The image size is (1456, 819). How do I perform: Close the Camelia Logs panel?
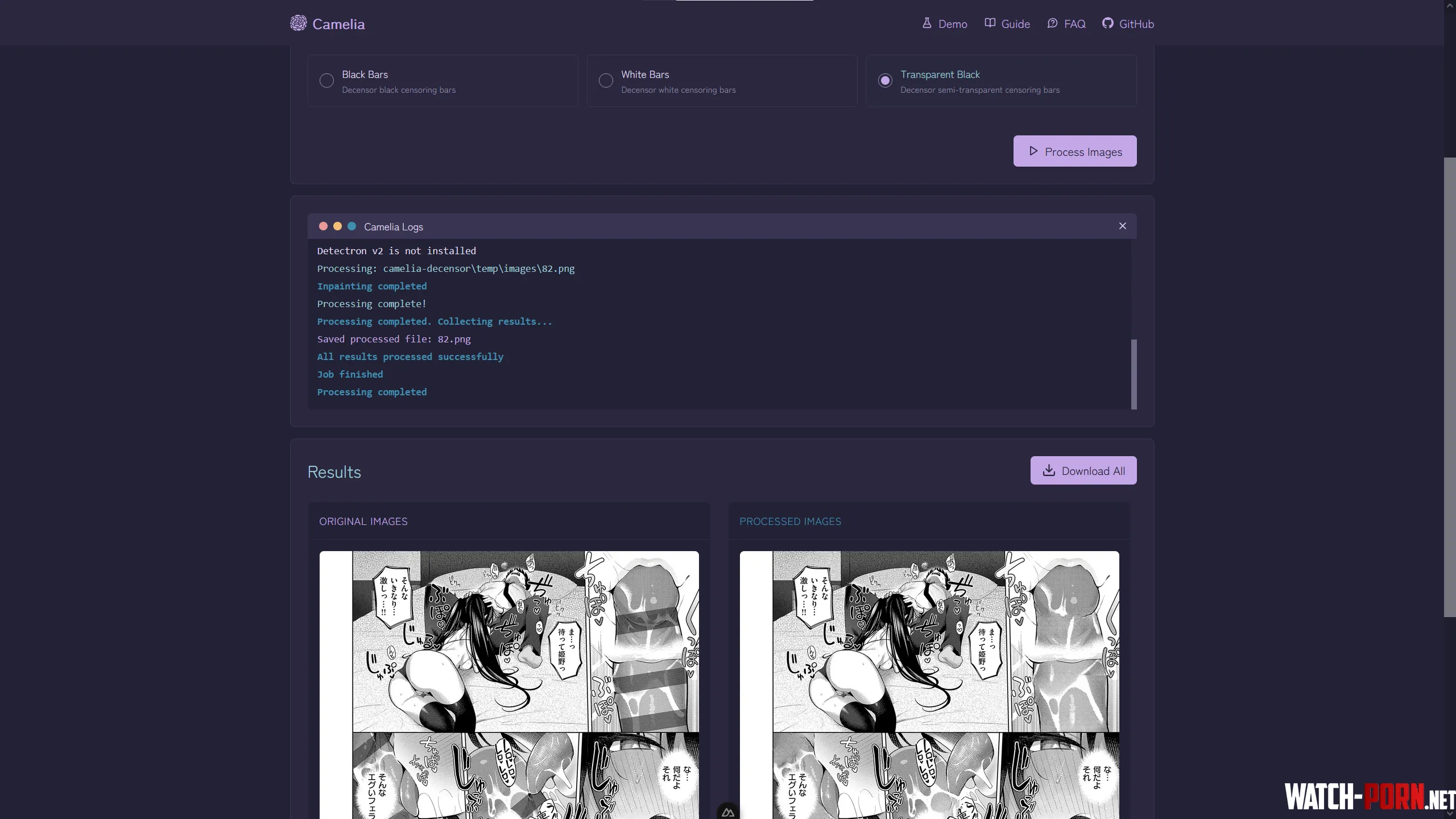point(1122,226)
